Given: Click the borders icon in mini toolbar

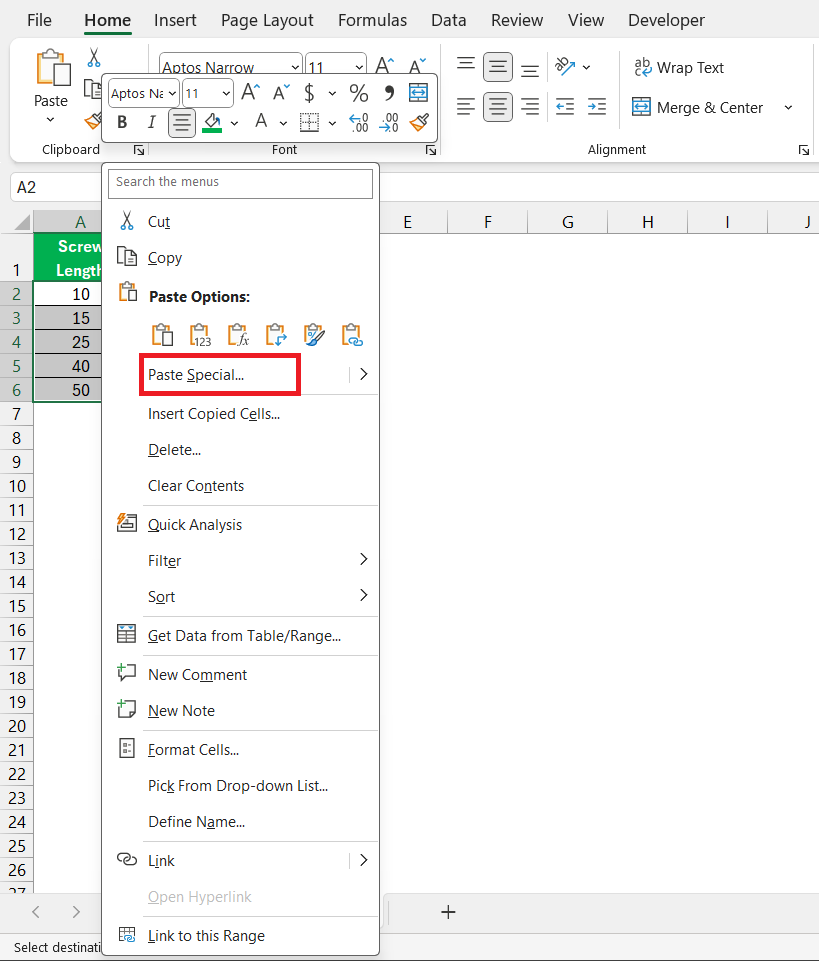Looking at the screenshot, I should point(309,123).
